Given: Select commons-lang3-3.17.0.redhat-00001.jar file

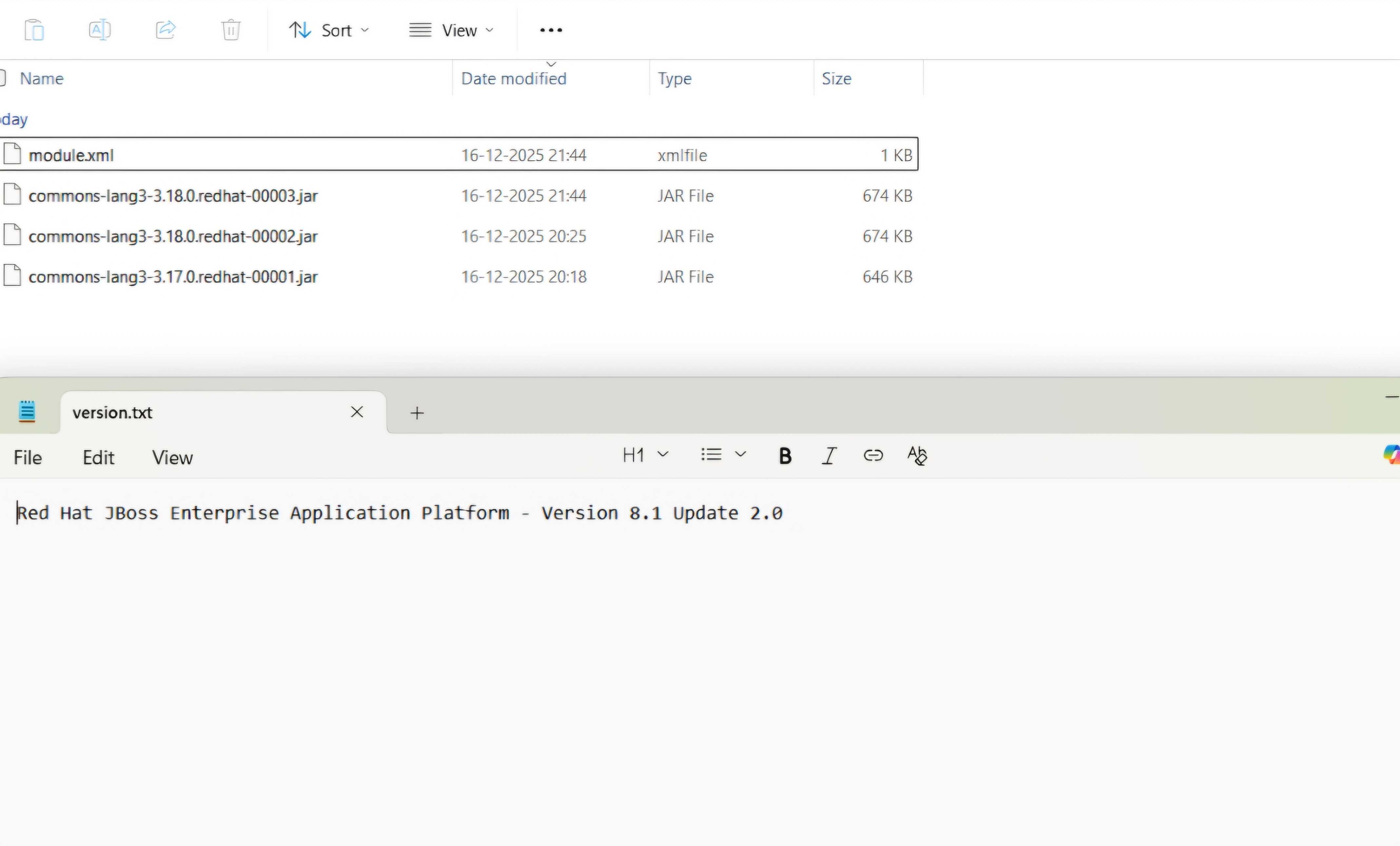Looking at the screenshot, I should [x=173, y=277].
